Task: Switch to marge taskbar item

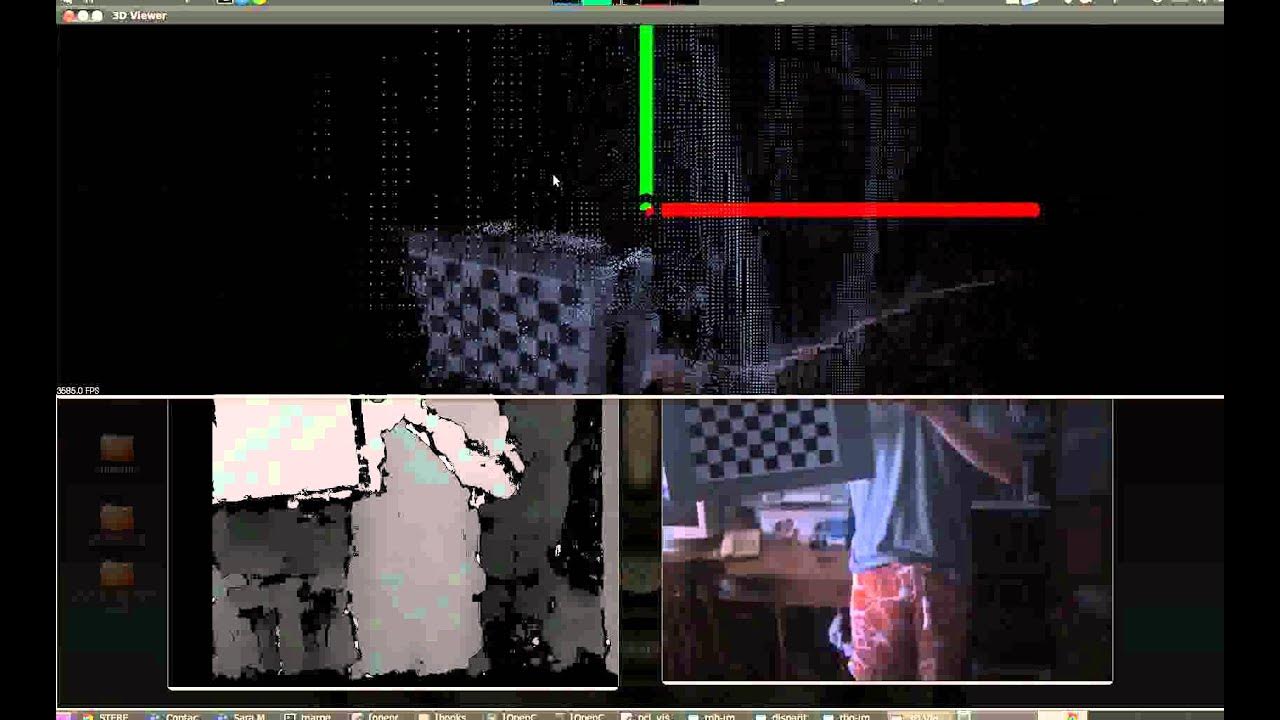Action: coord(310,715)
